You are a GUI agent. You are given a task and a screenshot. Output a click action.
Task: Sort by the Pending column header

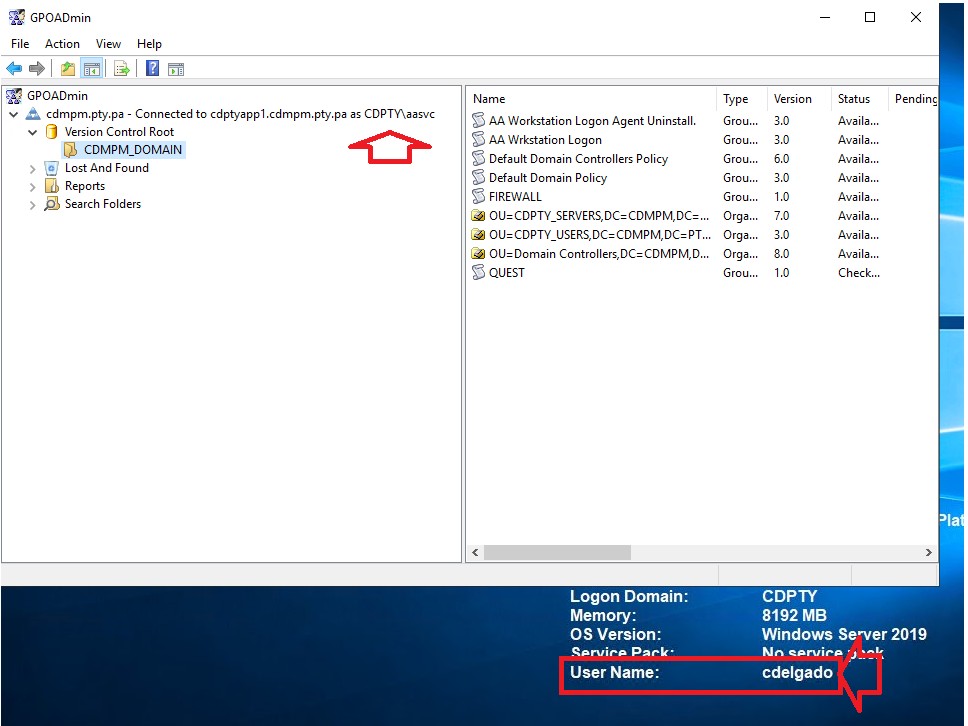(914, 99)
